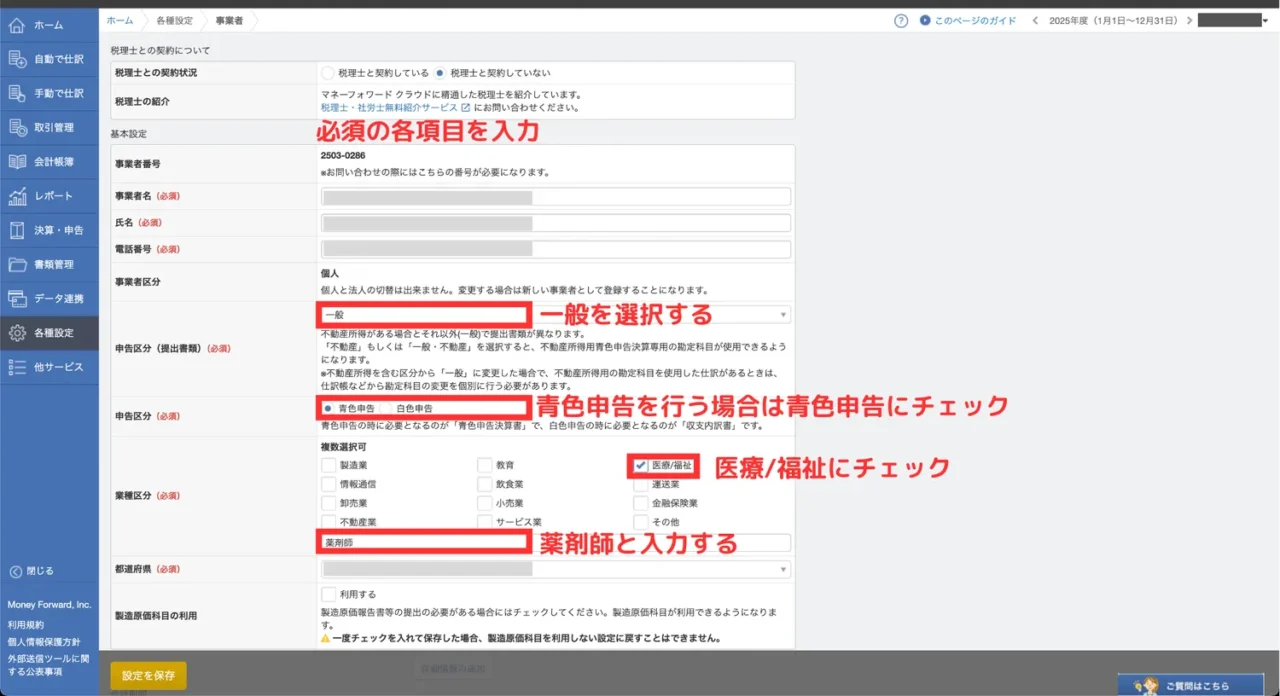Open 各種設定 gear icon
The height and width of the screenshot is (696, 1280).
pyautogui.click(x=17, y=333)
